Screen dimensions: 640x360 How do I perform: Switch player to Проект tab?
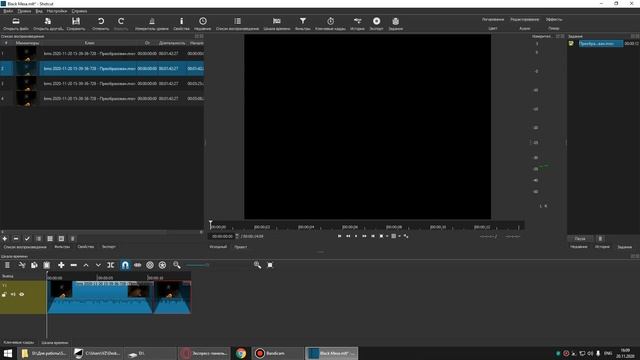[241, 247]
